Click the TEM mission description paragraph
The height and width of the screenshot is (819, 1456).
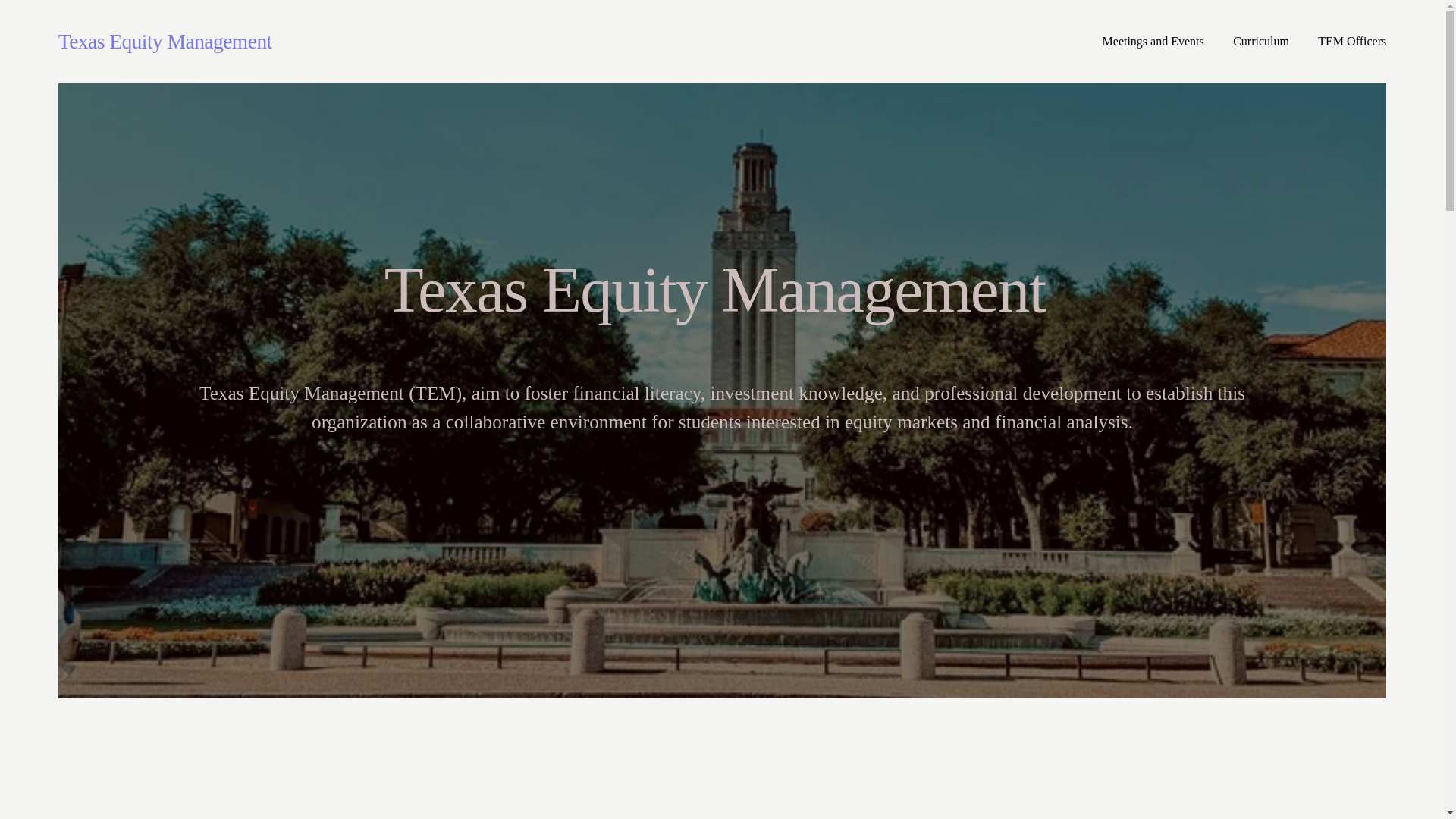[722, 408]
